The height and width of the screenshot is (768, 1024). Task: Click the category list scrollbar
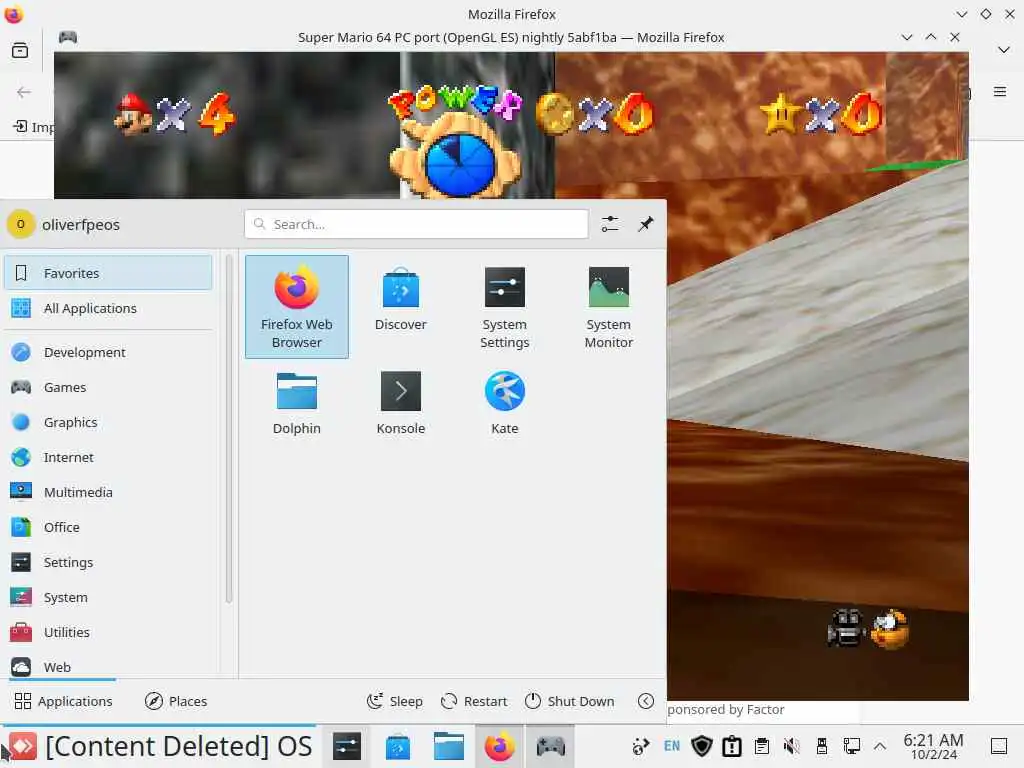(x=229, y=430)
